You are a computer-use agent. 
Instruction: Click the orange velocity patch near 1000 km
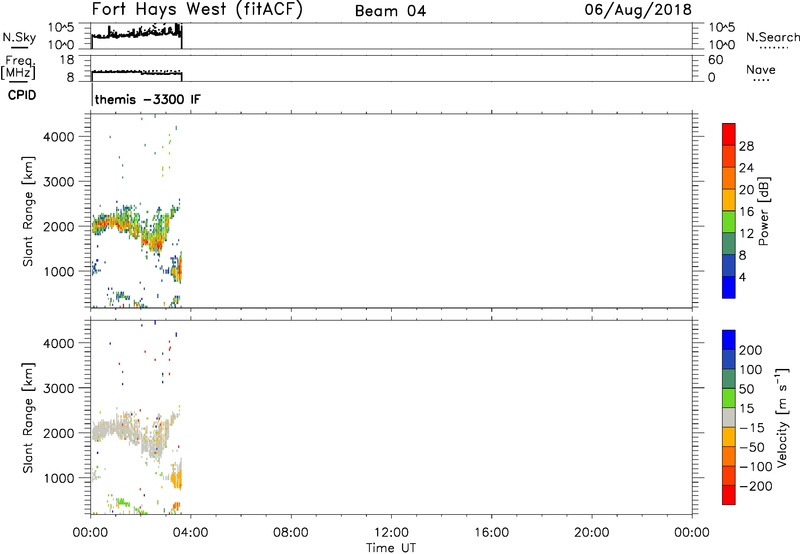click(177, 479)
